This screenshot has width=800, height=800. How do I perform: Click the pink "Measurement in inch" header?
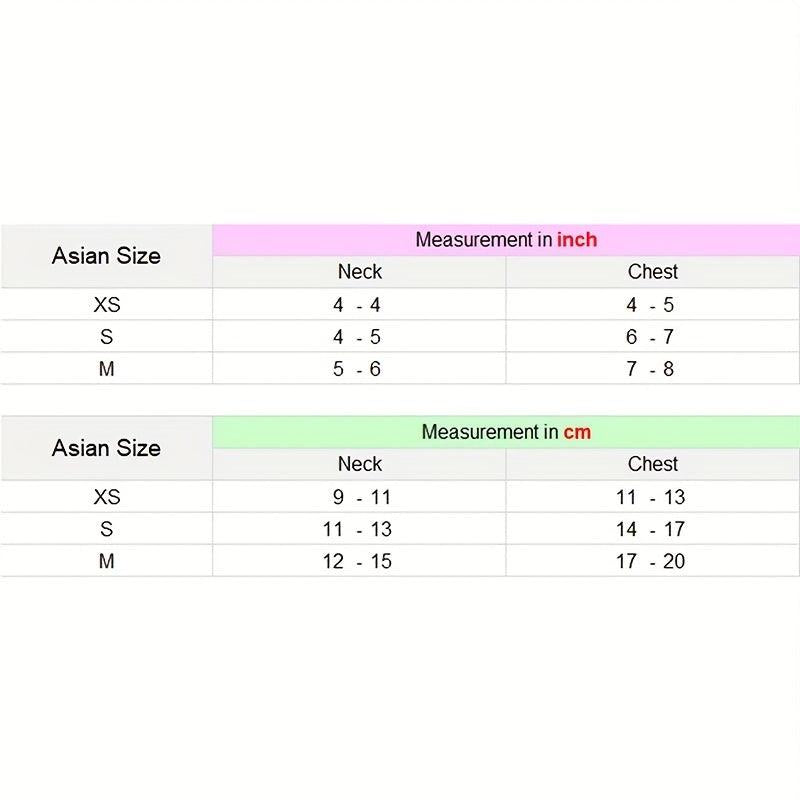click(x=506, y=240)
